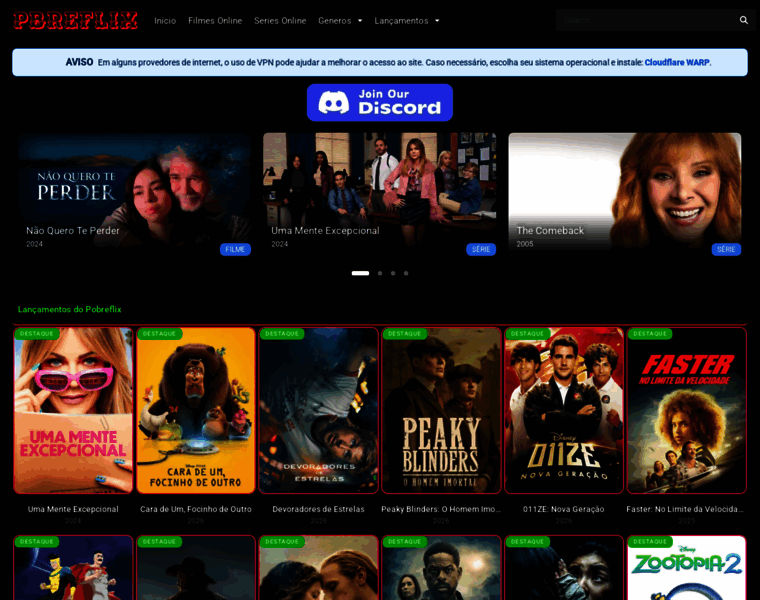760x600 pixels.
Task: Open Filmes Online menu item
Action: [x=215, y=20]
